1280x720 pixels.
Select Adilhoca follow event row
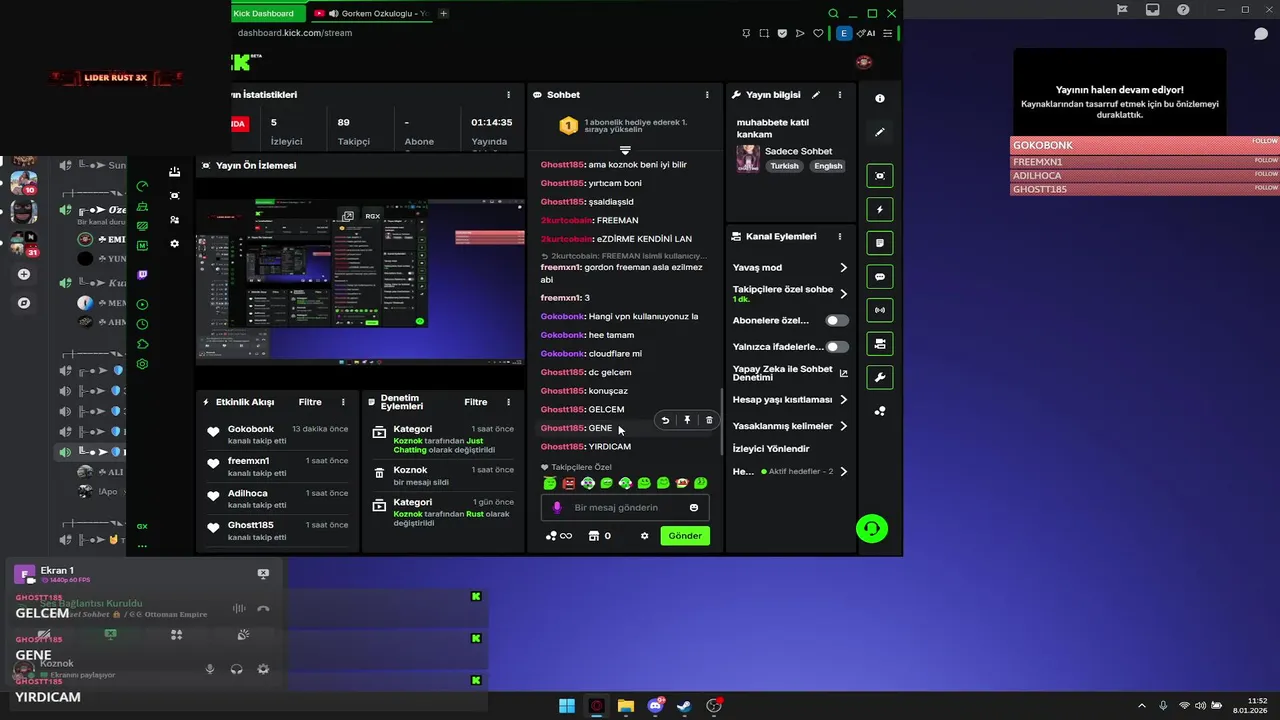pyautogui.click(x=278, y=499)
